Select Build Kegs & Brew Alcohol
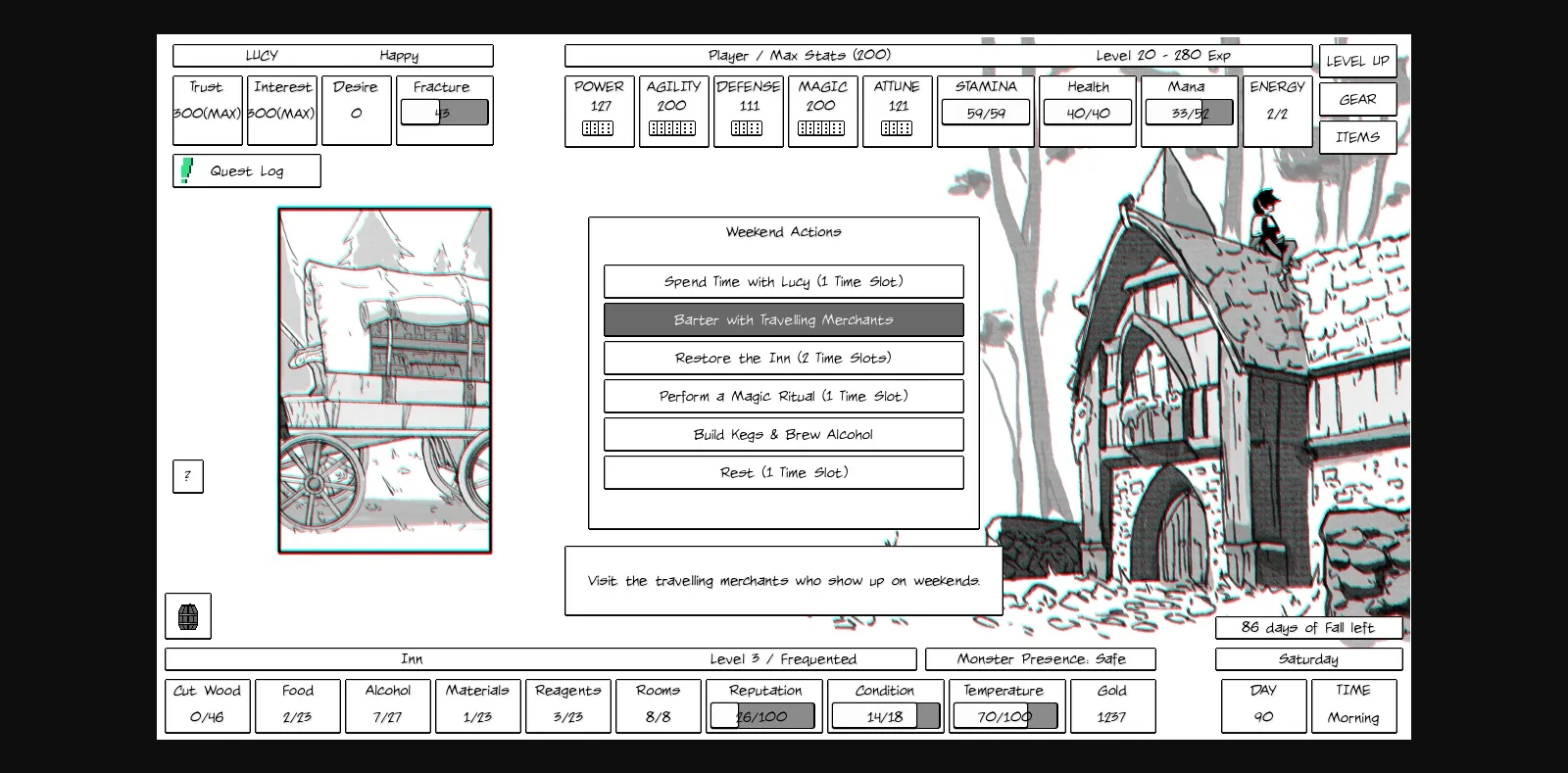Image resolution: width=1568 pixels, height=773 pixels. 783,434
